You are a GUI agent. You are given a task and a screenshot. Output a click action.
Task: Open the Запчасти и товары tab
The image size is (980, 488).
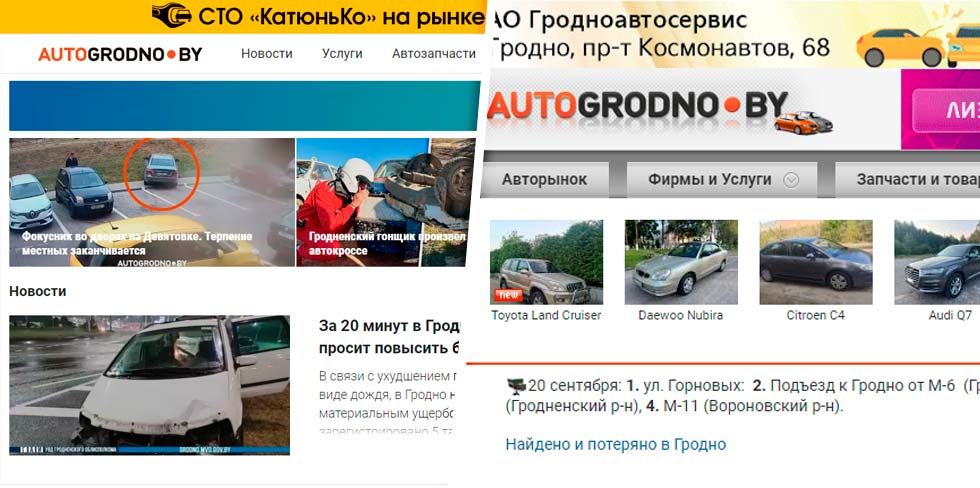(x=908, y=180)
